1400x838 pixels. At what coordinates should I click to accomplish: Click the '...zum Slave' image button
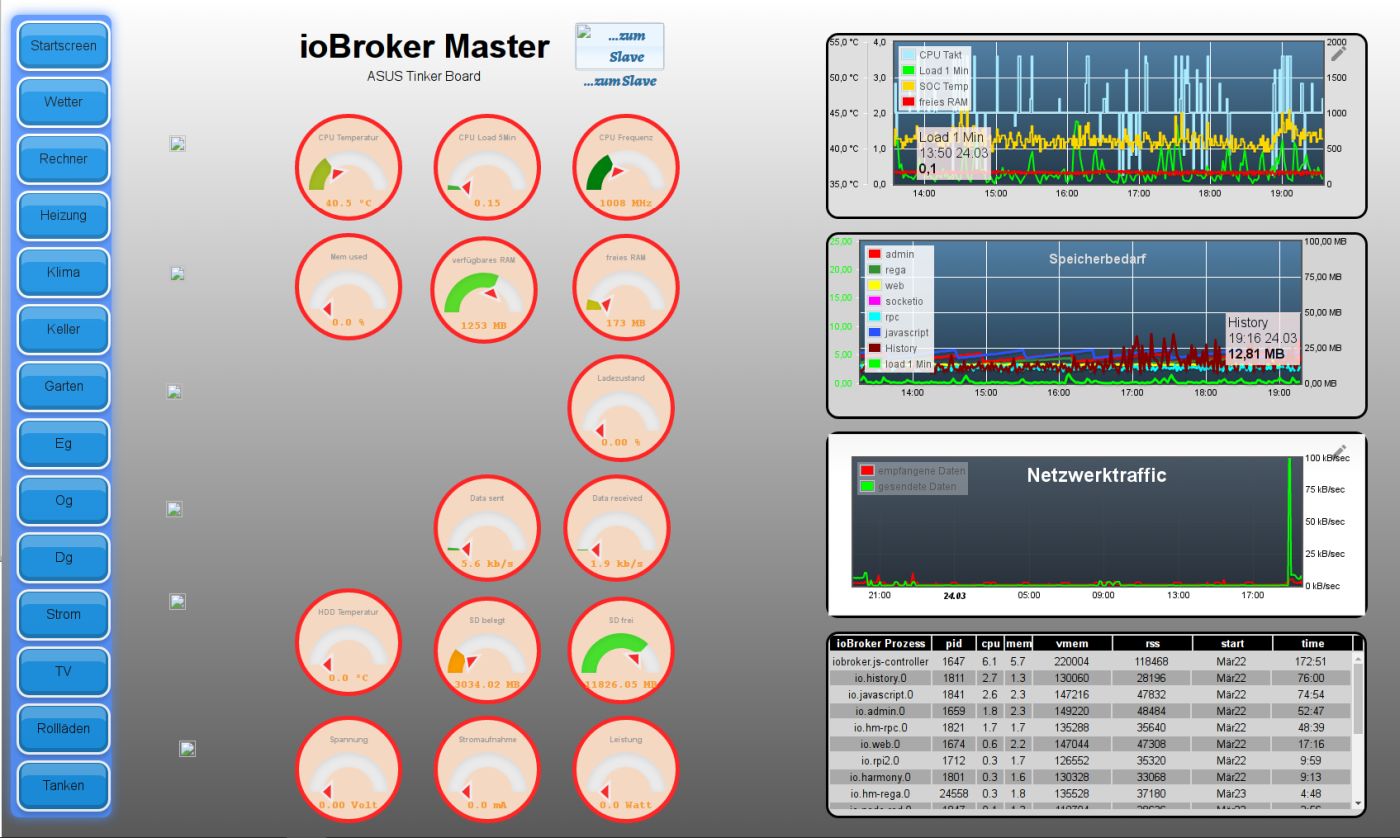pyautogui.click(x=620, y=46)
